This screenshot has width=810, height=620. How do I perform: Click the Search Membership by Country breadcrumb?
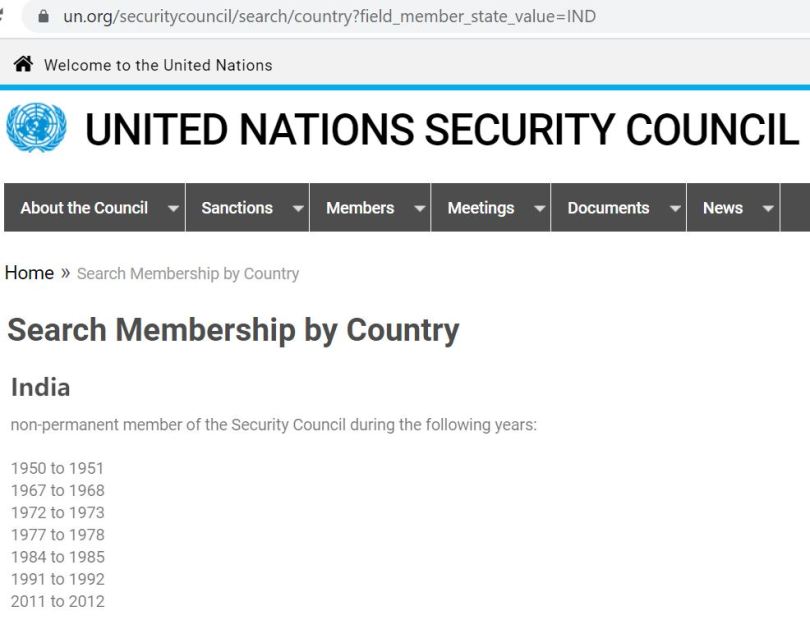tap(188, 273)
